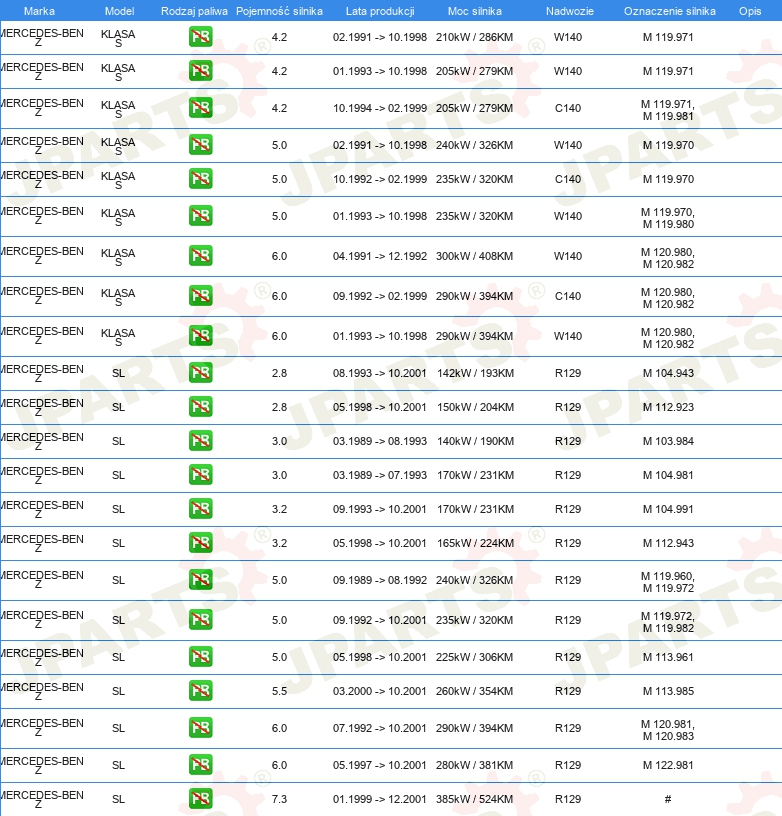Select the M 119.972, M 119.982 engine code cell
The width and height of the screenshot is (782, 816).
click(668, 622)
